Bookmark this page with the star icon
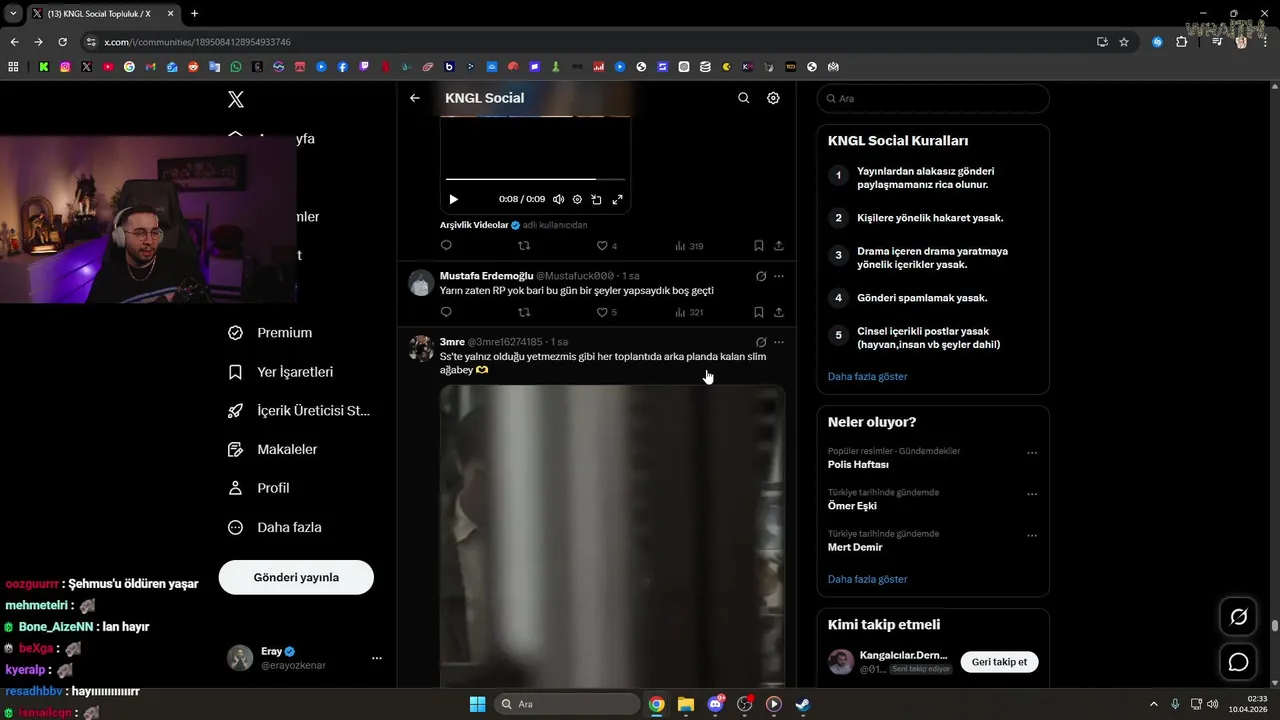Image resolution: width=1280 pixels, height=720 pixels. 1124,42
